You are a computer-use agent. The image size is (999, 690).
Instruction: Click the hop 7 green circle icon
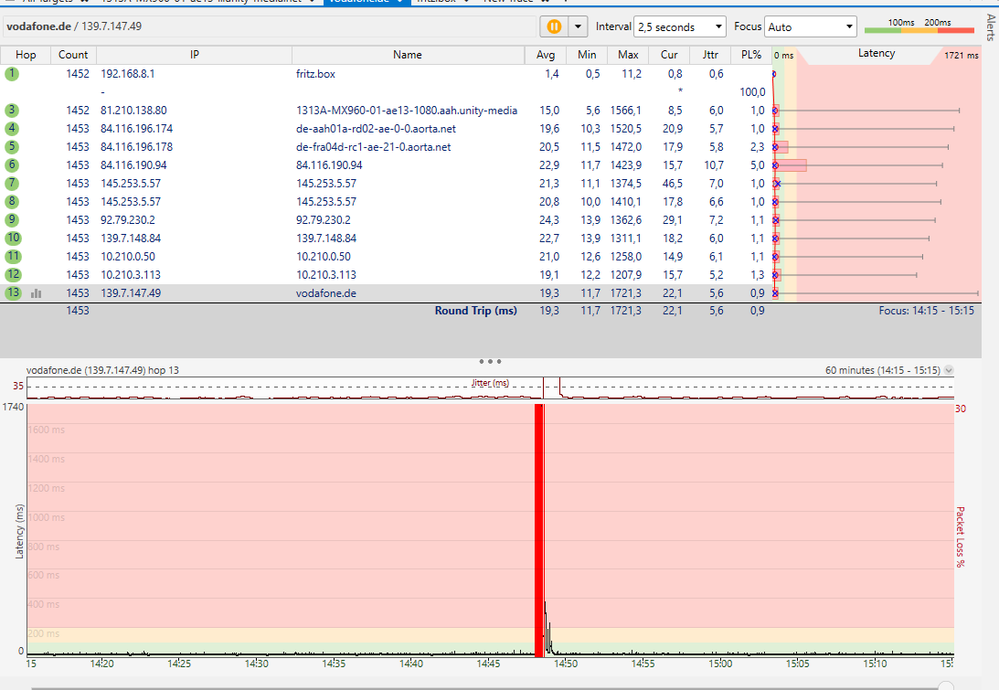pyautogui.click(x=12, y=183)
